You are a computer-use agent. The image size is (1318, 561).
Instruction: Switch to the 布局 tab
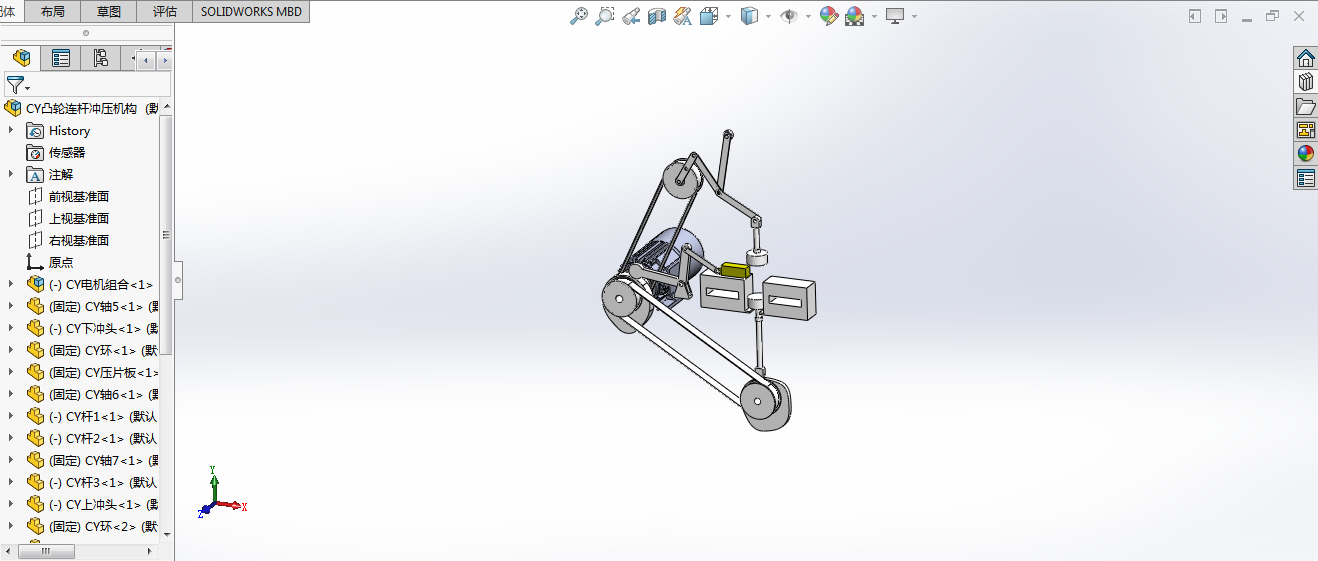(53, 12)
